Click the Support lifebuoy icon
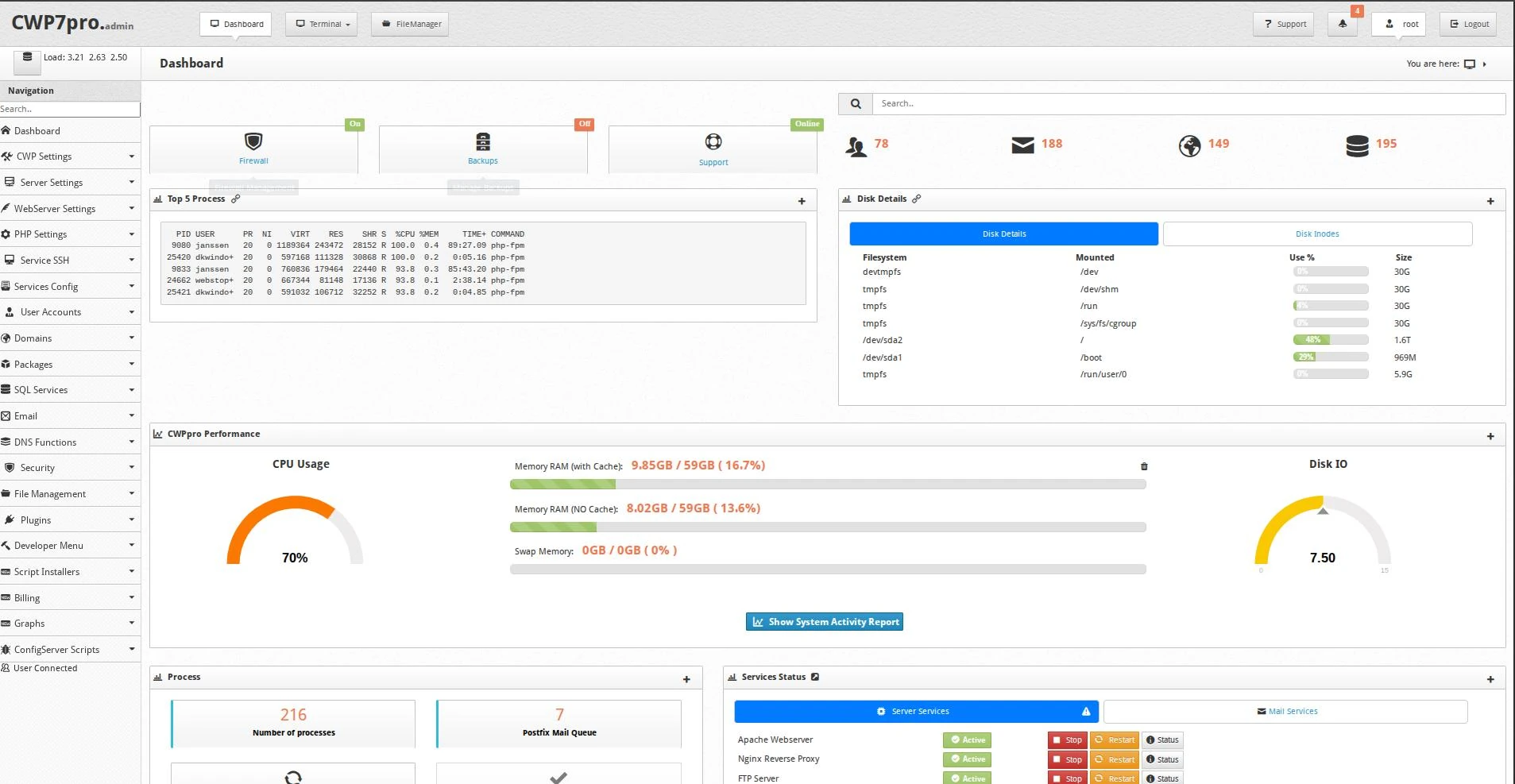This screenshot has width=1515, height=784. click(x=713, y=142)
